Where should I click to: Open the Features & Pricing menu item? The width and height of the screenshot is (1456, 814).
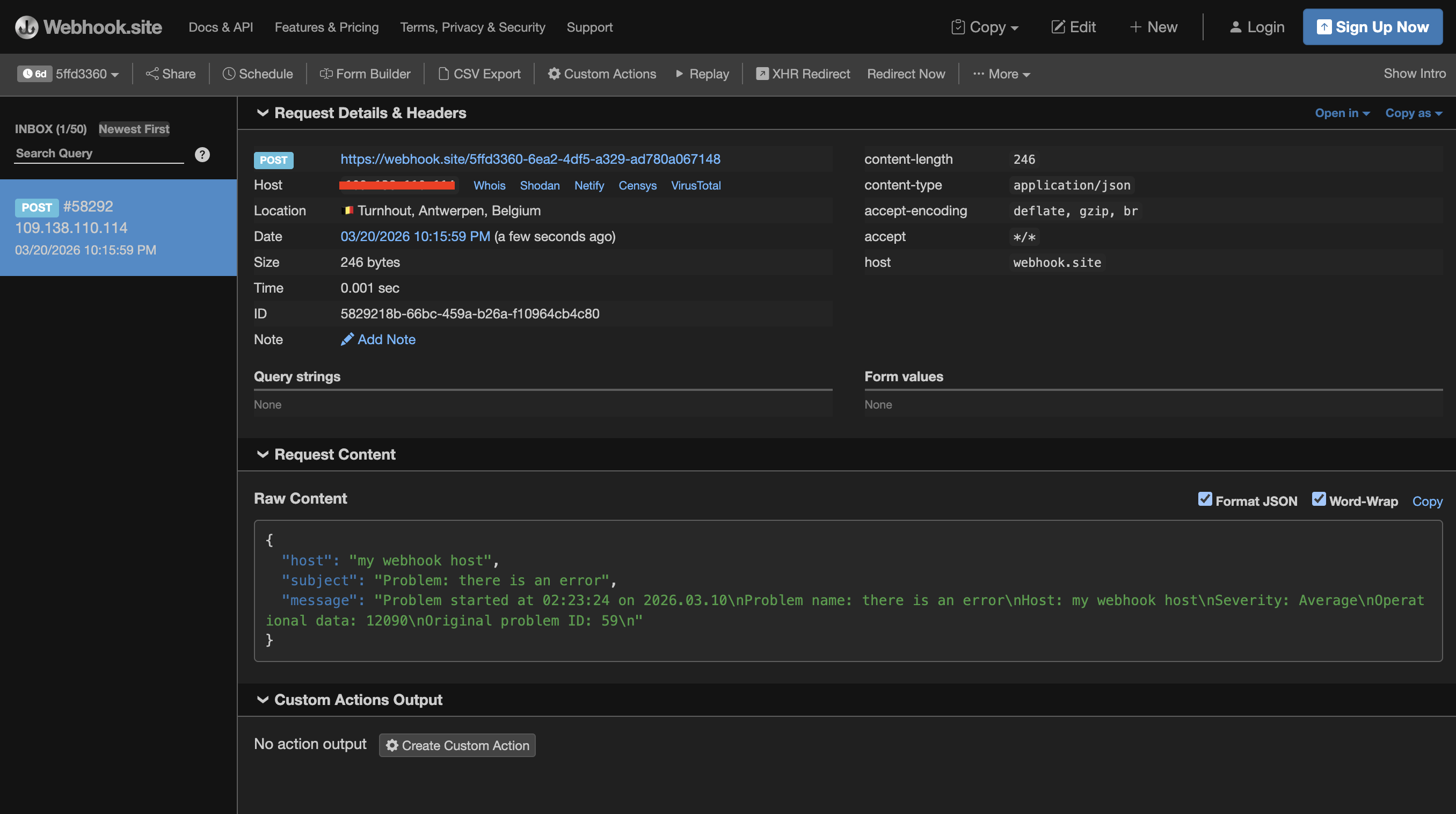pyautogui.click(x=327, y=26)
